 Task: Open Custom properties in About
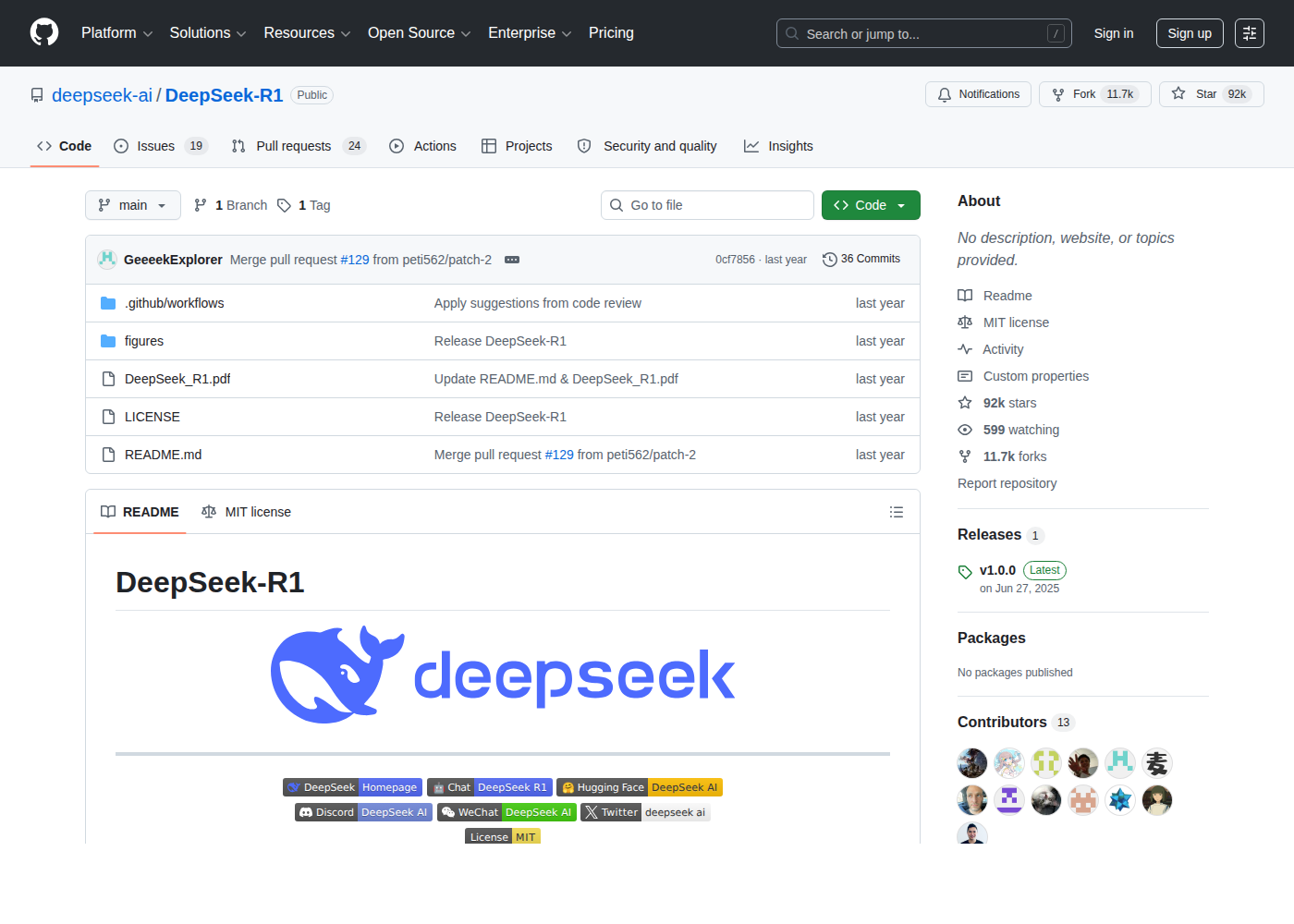1036,376
